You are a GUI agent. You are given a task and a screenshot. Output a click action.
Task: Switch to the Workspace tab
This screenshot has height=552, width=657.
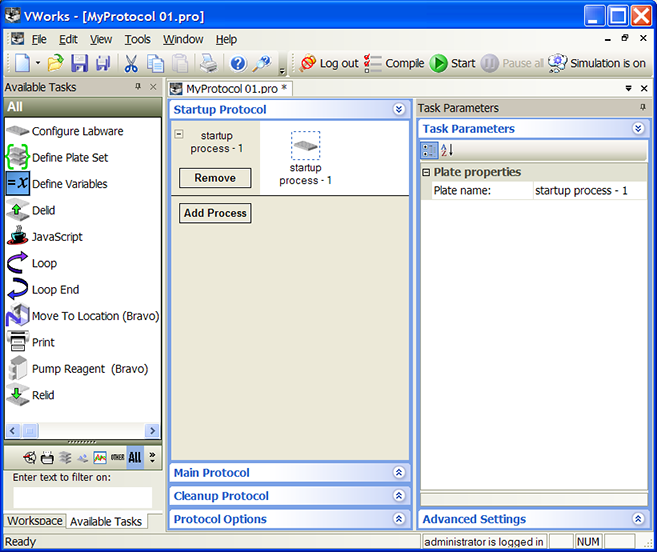(x=35, y=521)
